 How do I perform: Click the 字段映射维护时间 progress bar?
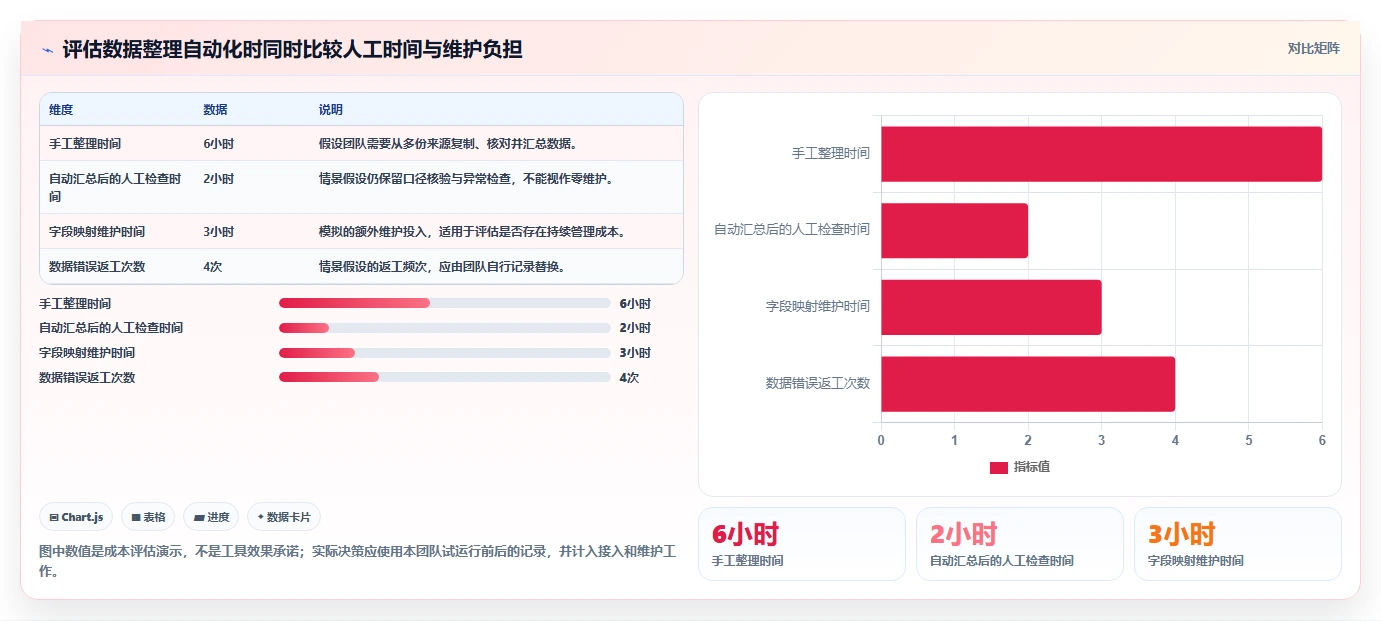pyautogui.click(x=444, y=353)
